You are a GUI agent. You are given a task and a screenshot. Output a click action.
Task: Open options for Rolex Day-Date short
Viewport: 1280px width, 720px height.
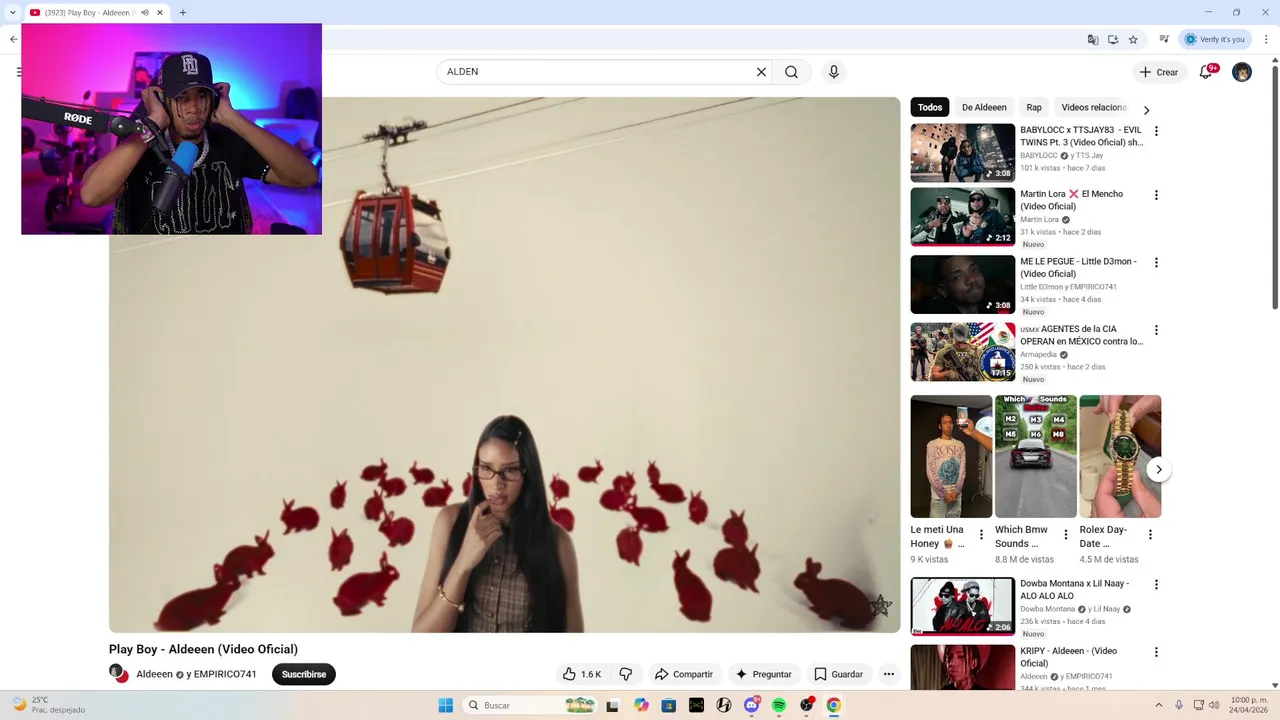1150,535
